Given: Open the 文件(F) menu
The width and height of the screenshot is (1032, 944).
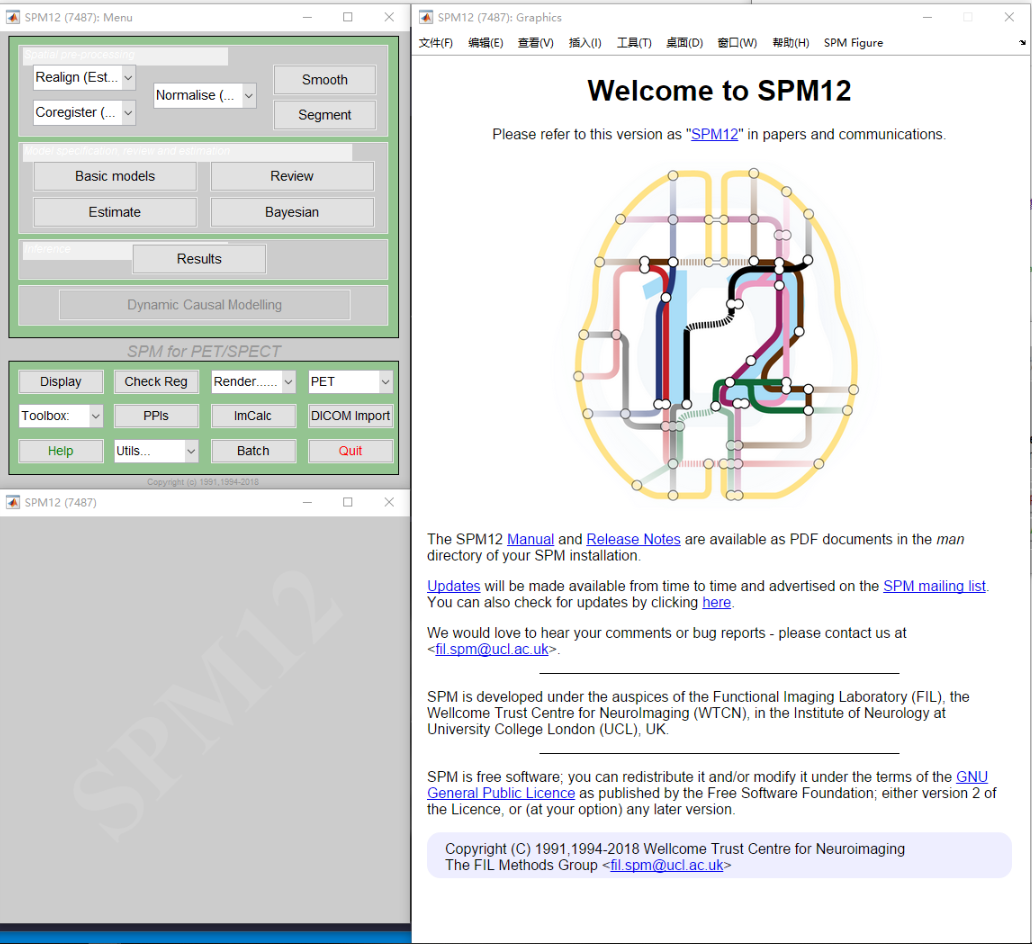Looking at the screenshot, I should tap(435, 43).
